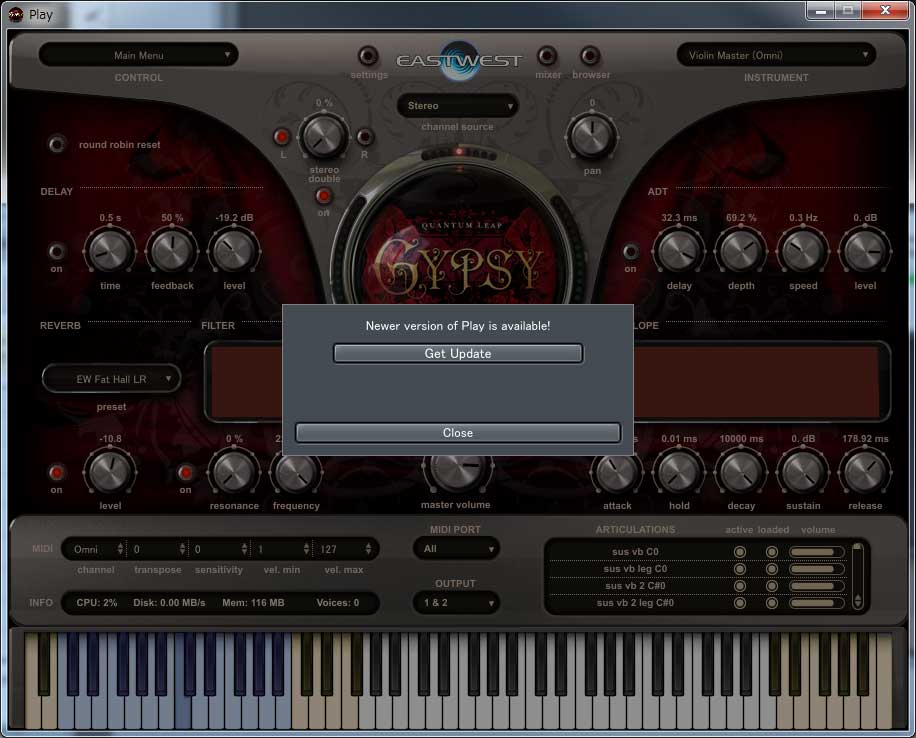Viewport: 916px width, 738px height.
Task: Close the Play window
Action: click(885, 11)
